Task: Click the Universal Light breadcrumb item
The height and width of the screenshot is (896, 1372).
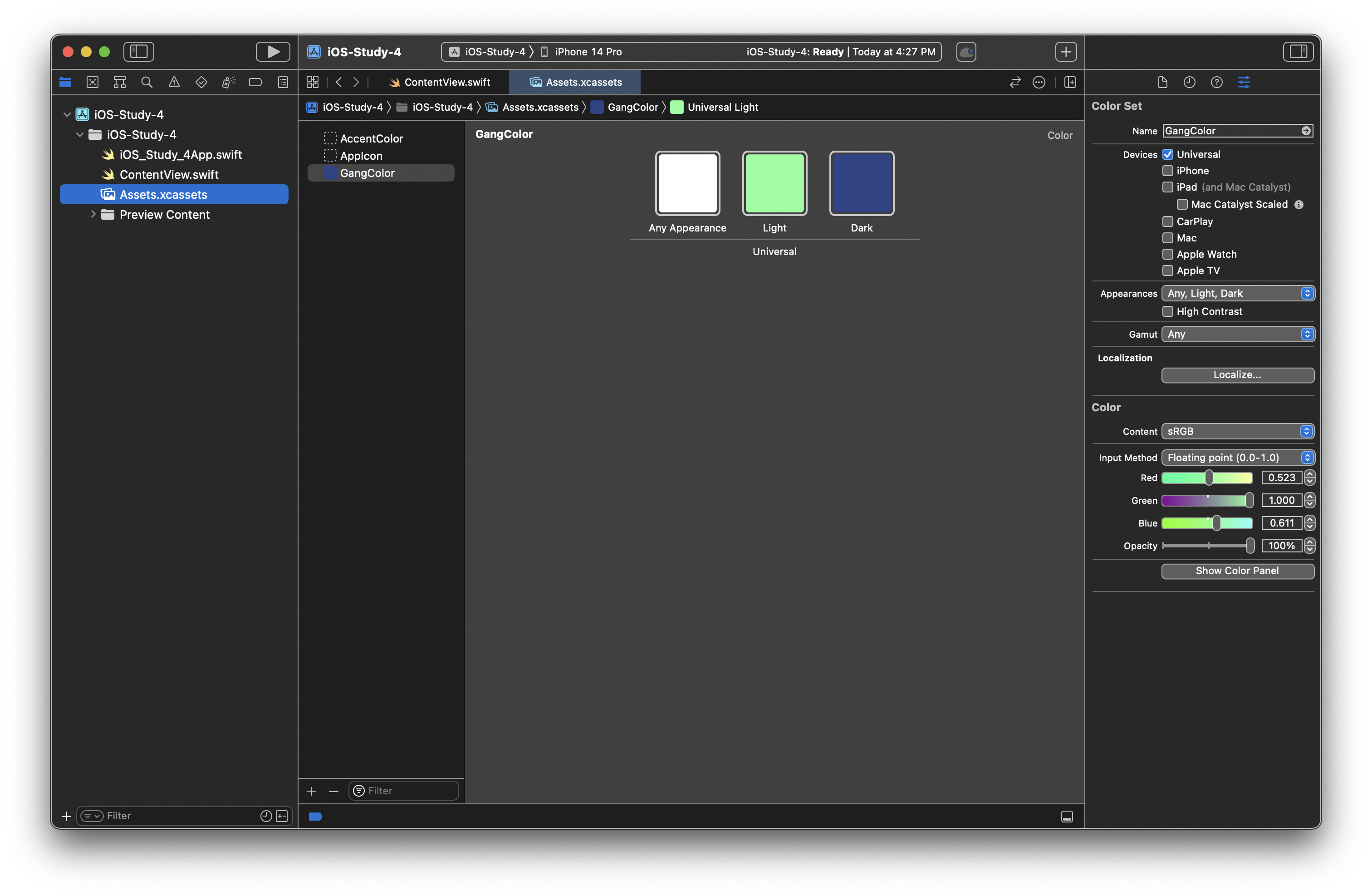Action: pos(714,107)
